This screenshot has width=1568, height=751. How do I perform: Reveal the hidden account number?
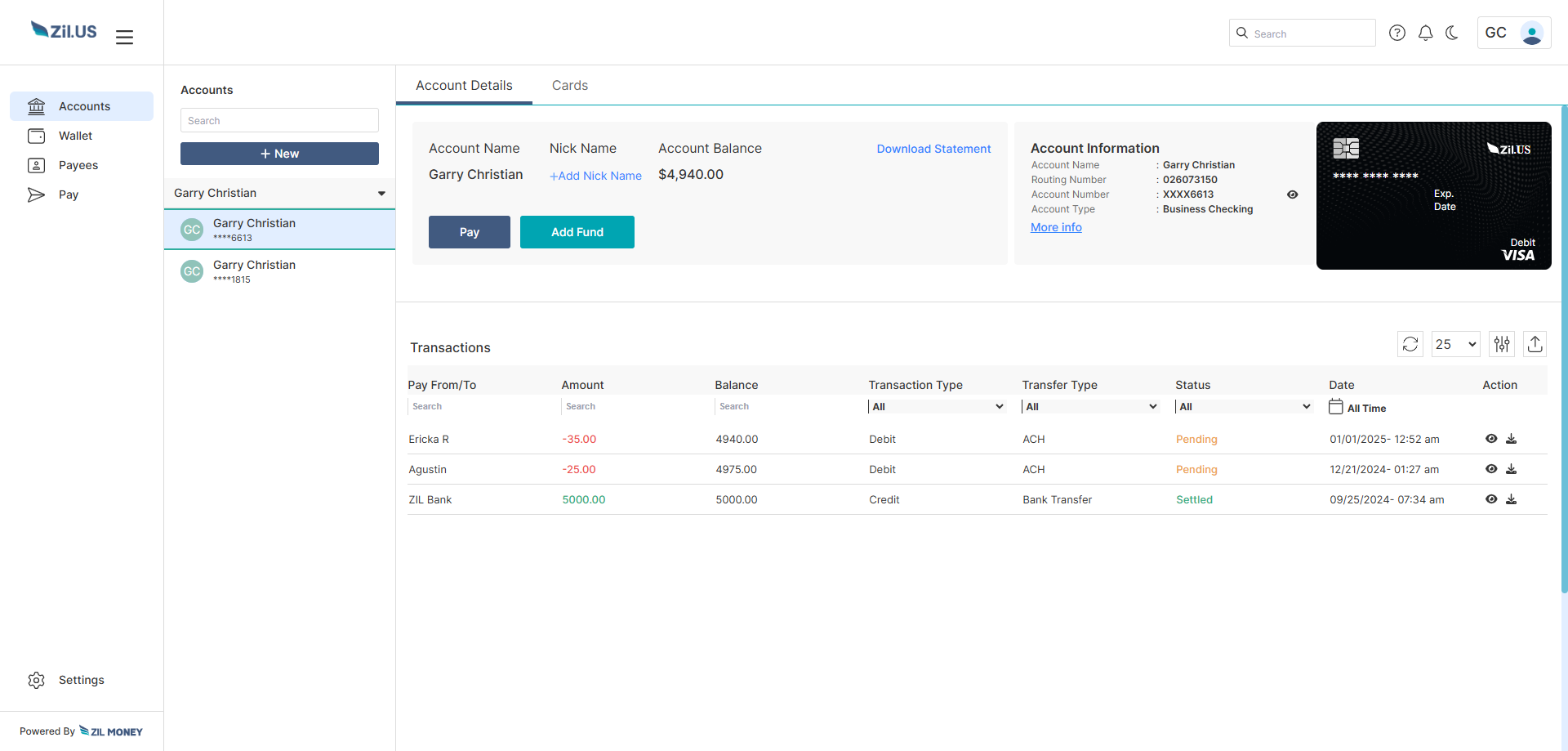1292,194
